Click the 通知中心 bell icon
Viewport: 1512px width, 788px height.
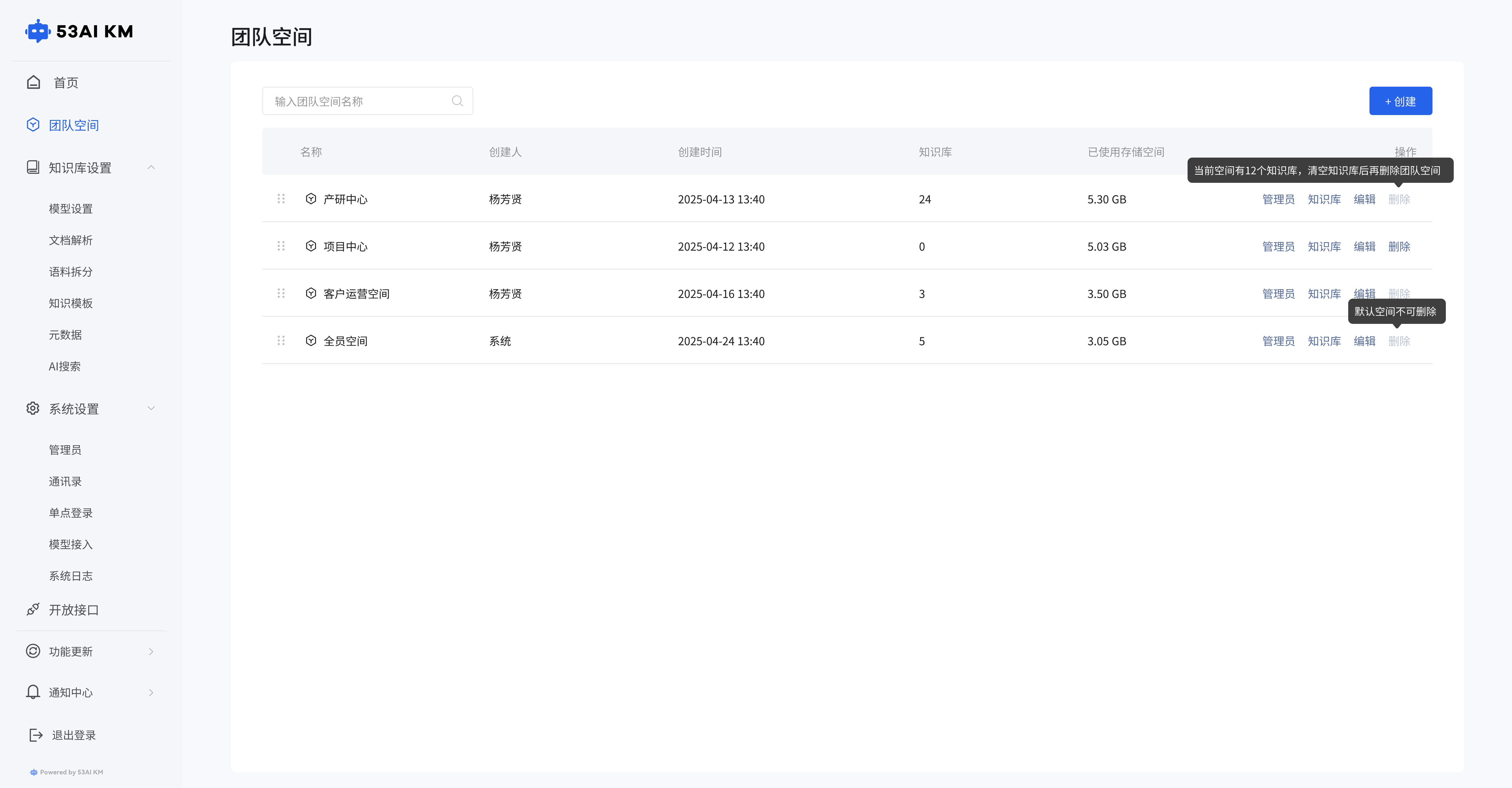point(33,692)
